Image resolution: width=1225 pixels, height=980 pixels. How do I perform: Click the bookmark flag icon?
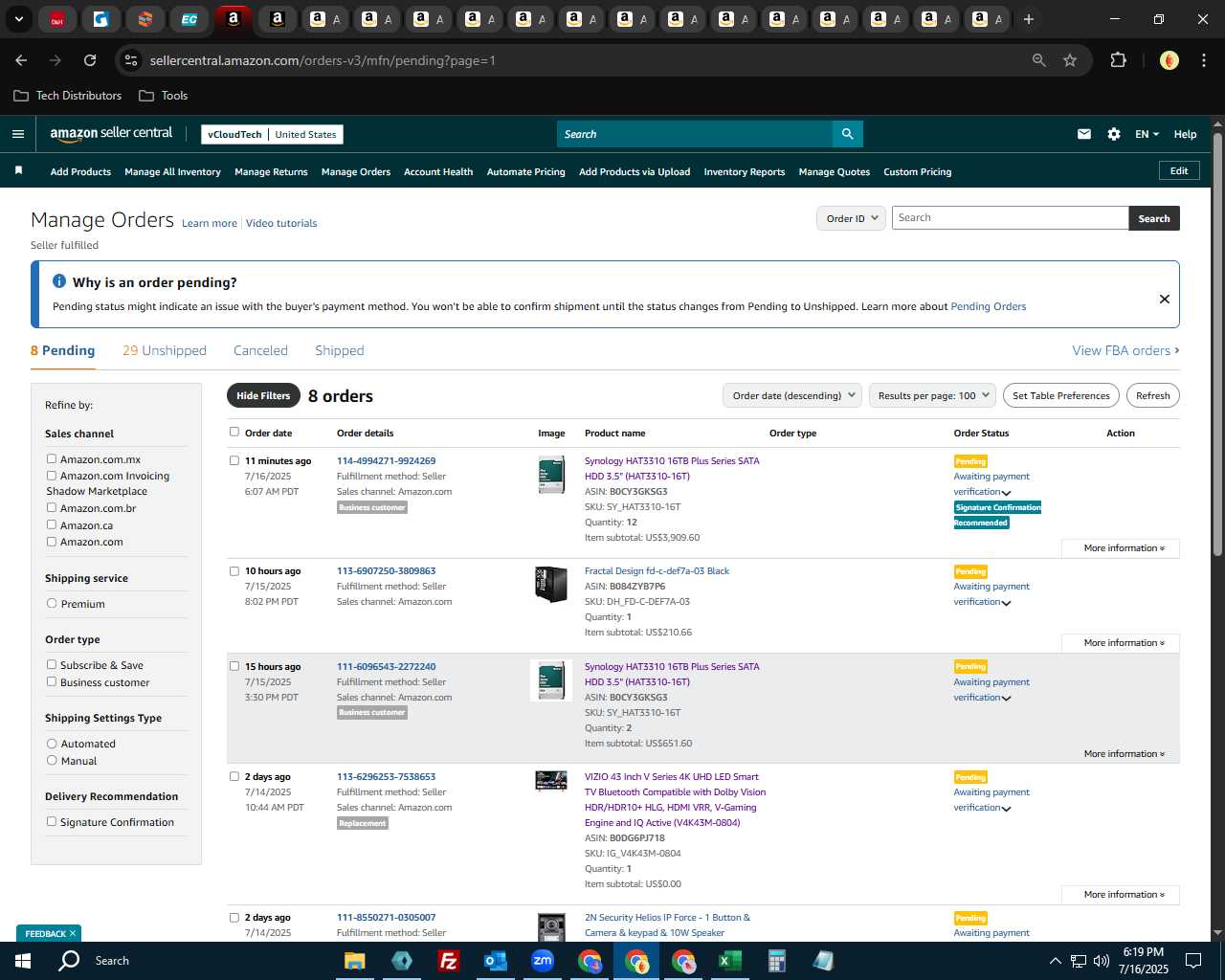18,170
